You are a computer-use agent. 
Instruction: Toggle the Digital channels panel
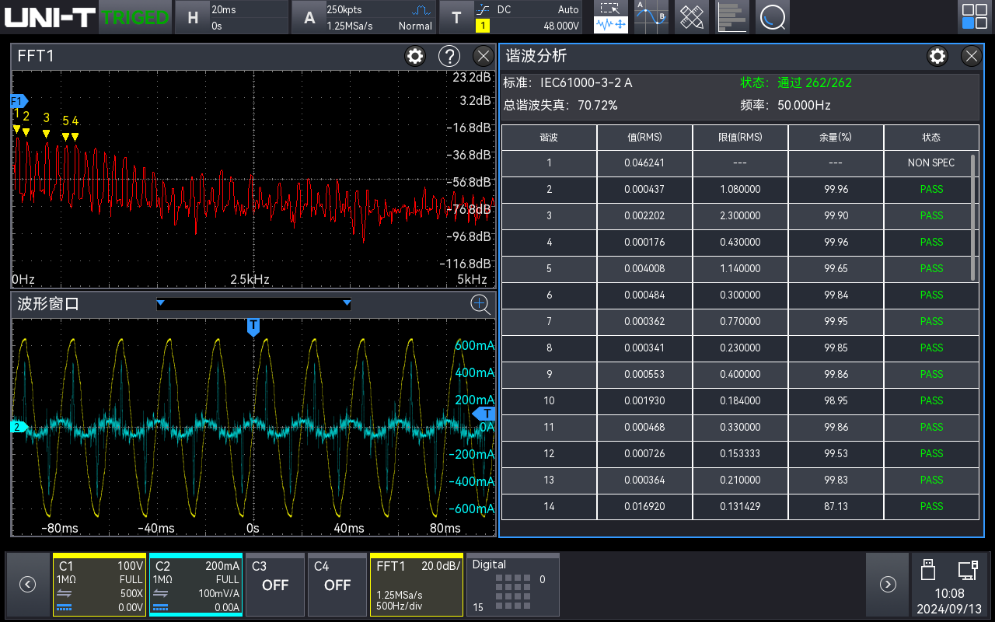click(511, 584)
